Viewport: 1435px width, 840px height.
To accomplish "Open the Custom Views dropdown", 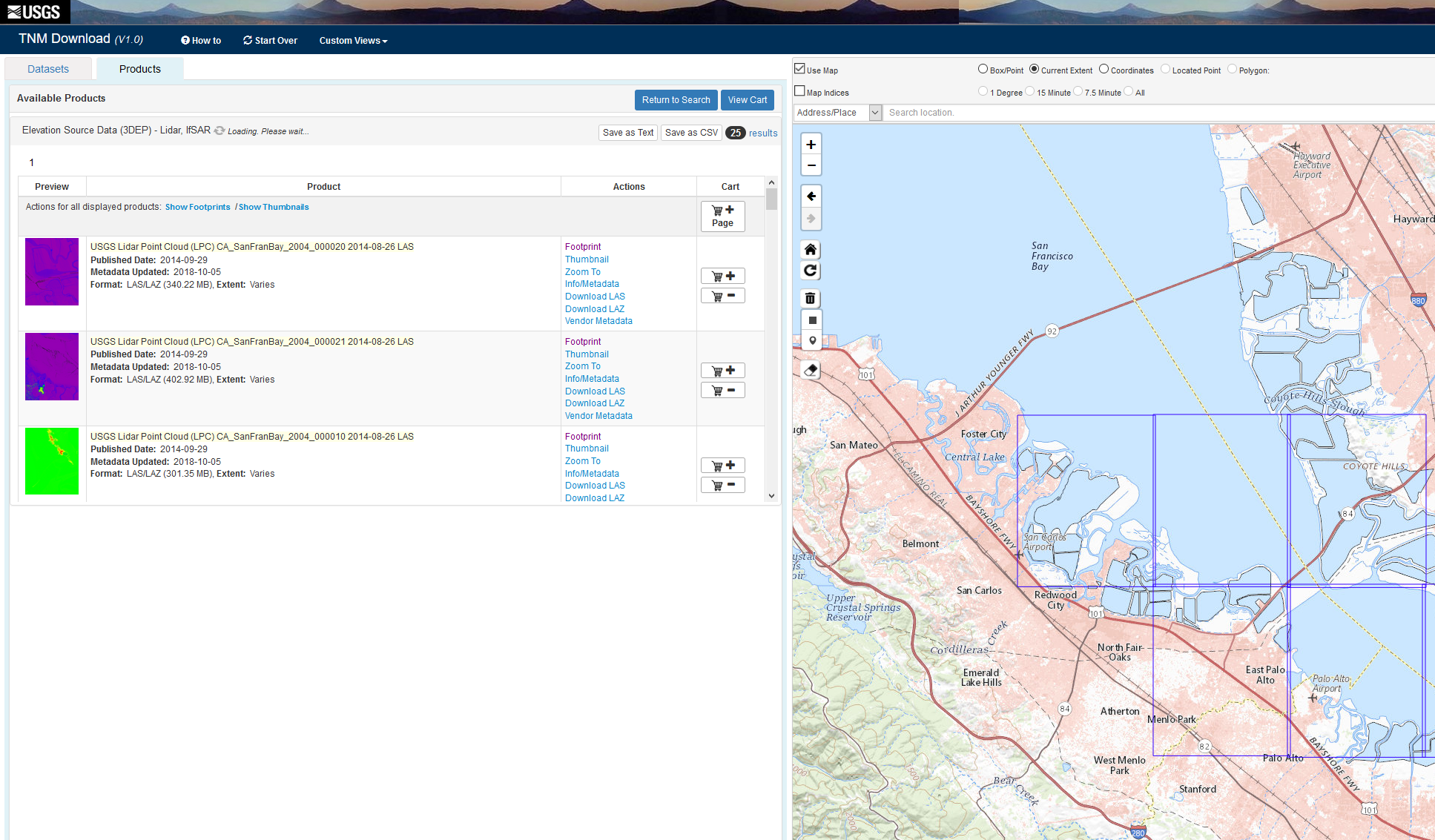I will (x=353, y=41).
